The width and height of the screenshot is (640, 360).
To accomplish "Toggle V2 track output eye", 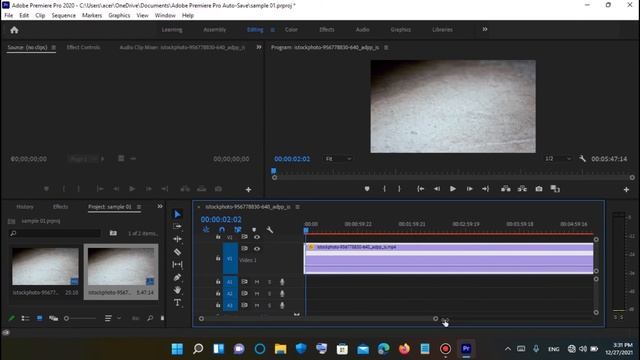I will pyautogui.click(x=256, y=237).
